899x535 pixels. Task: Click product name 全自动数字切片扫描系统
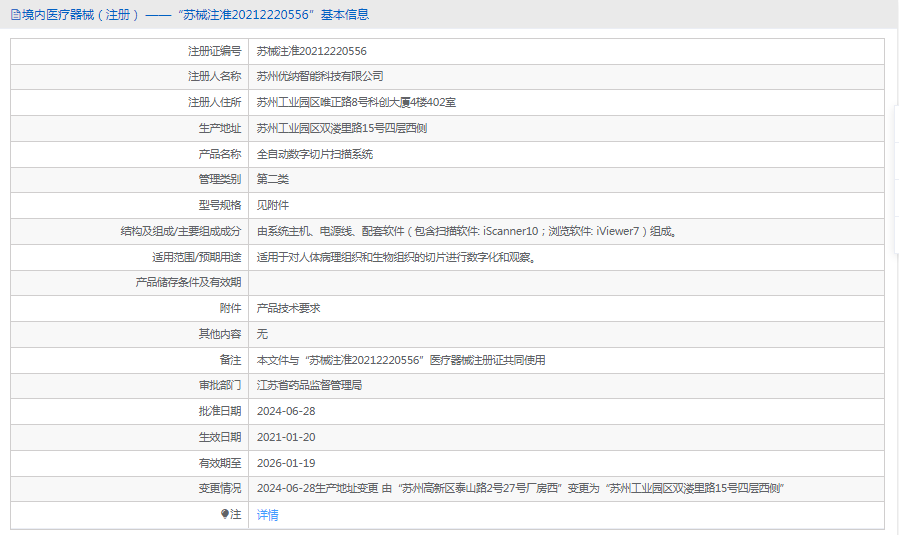pyautogui.click(x=315, y=154)
